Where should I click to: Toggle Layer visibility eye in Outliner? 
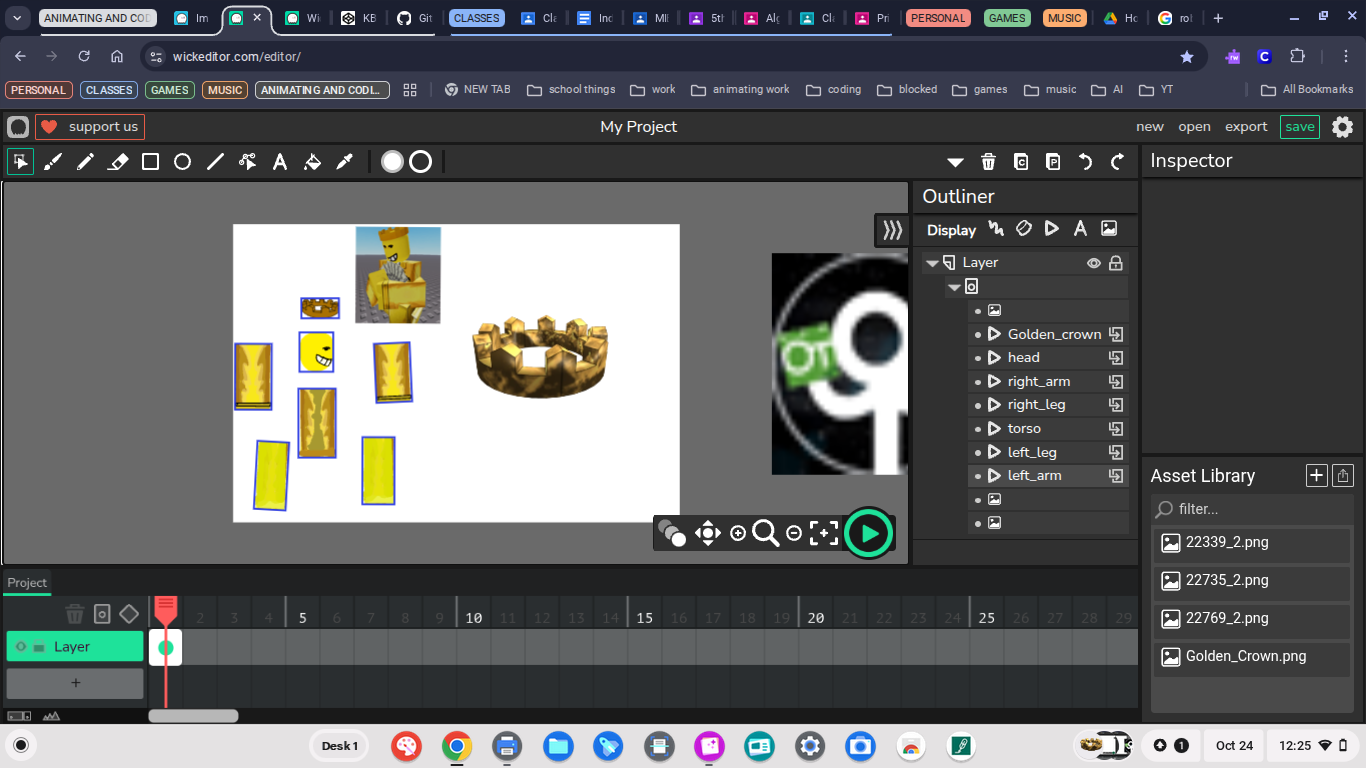[1094, 263]
